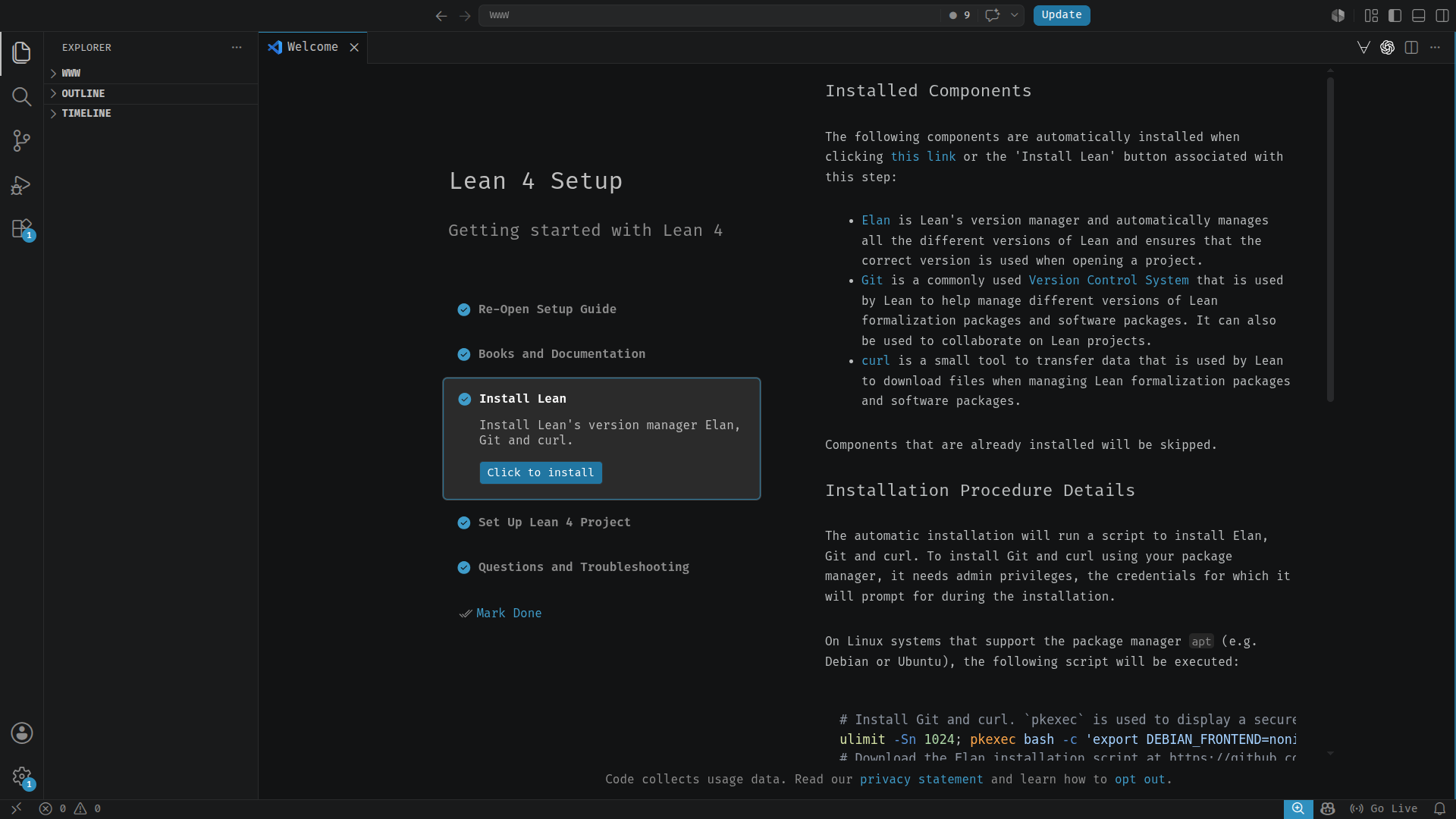Screen dimensions: 1456x819
Task: Open the Manage gear icon
Action: (21, 777)
